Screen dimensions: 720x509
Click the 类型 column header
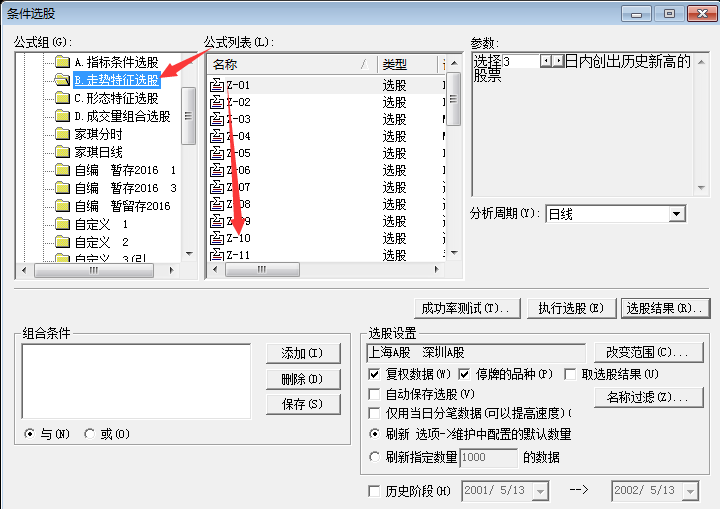(x=405, y=64)
